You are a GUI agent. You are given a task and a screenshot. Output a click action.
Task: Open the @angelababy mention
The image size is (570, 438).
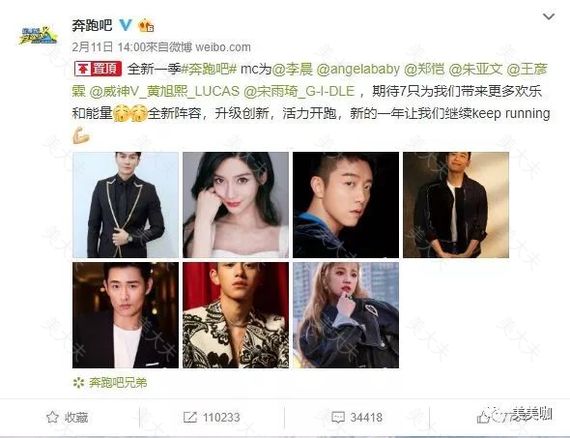coord(358,69)
